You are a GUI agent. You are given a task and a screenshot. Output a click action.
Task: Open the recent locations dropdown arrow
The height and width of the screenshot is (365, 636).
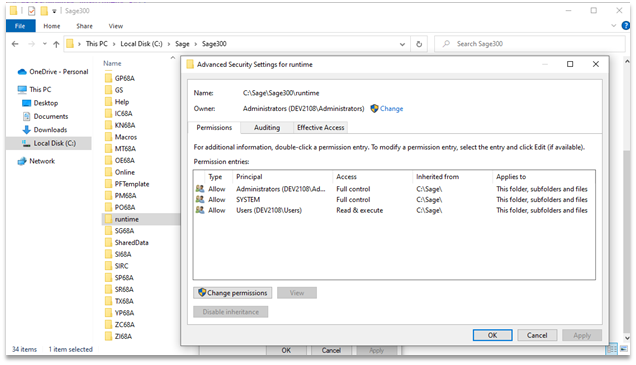tap(45, 44)
